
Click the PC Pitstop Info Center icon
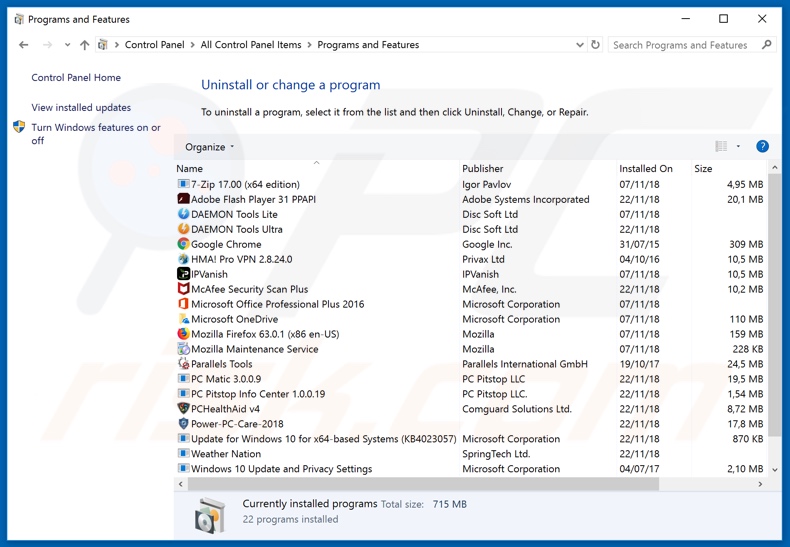[183, 393]
